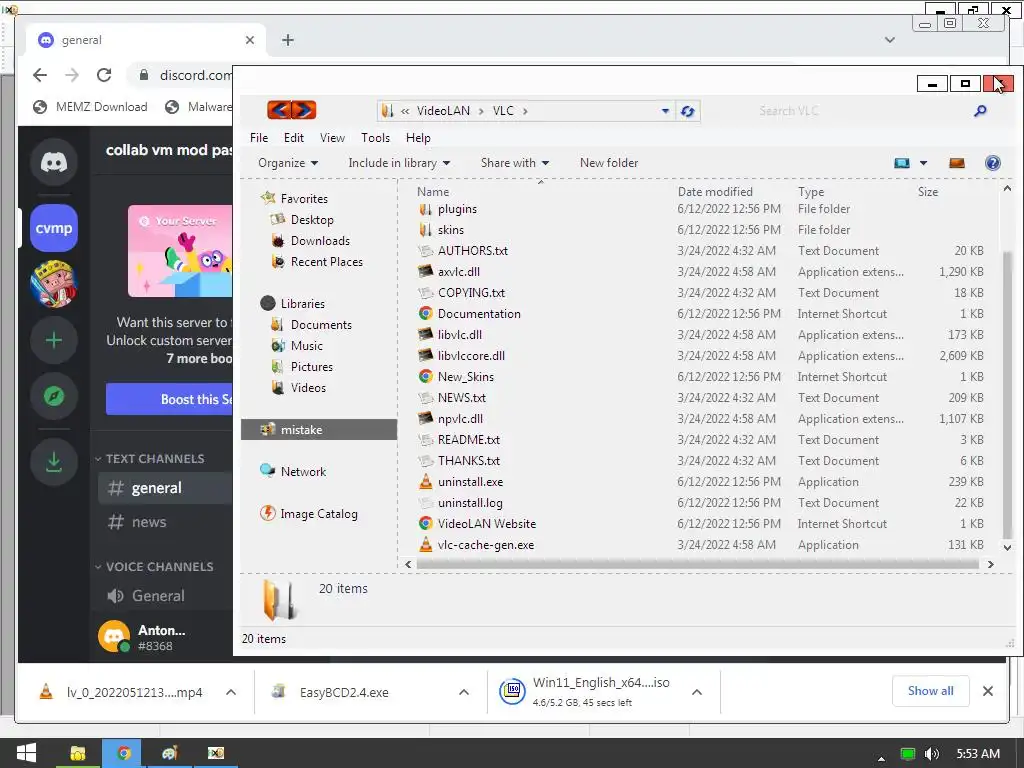Open options for the lv_0 mp4 download
The width and height of the screenshot is (1024, 768).
[231, 692]
